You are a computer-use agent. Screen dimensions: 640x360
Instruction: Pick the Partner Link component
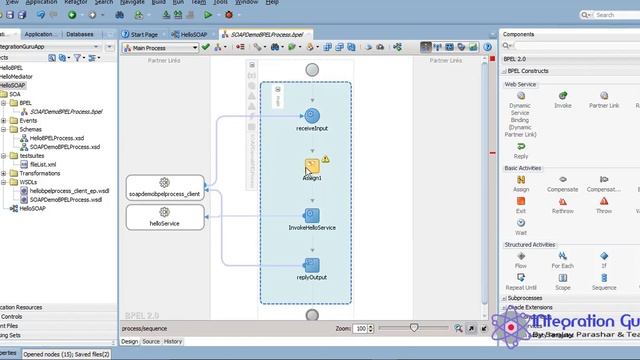[x=604, y=100]
